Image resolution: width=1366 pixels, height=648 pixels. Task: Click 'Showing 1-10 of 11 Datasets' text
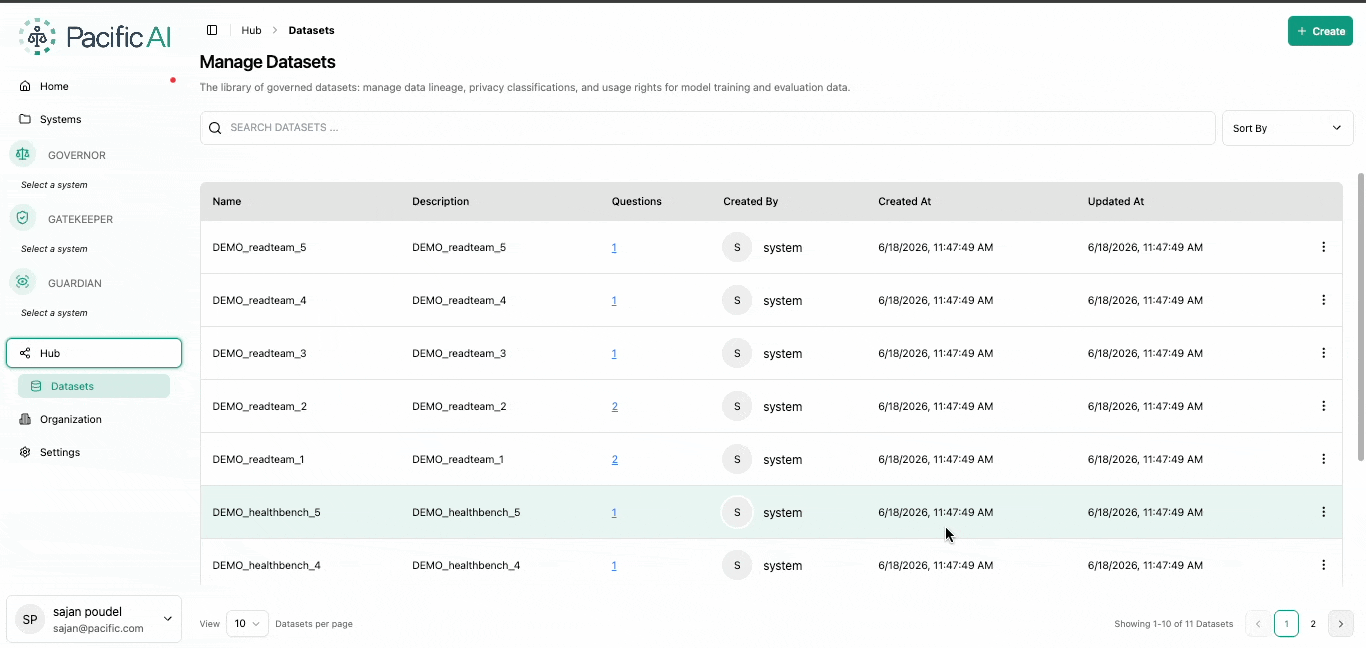point(1174,624)
